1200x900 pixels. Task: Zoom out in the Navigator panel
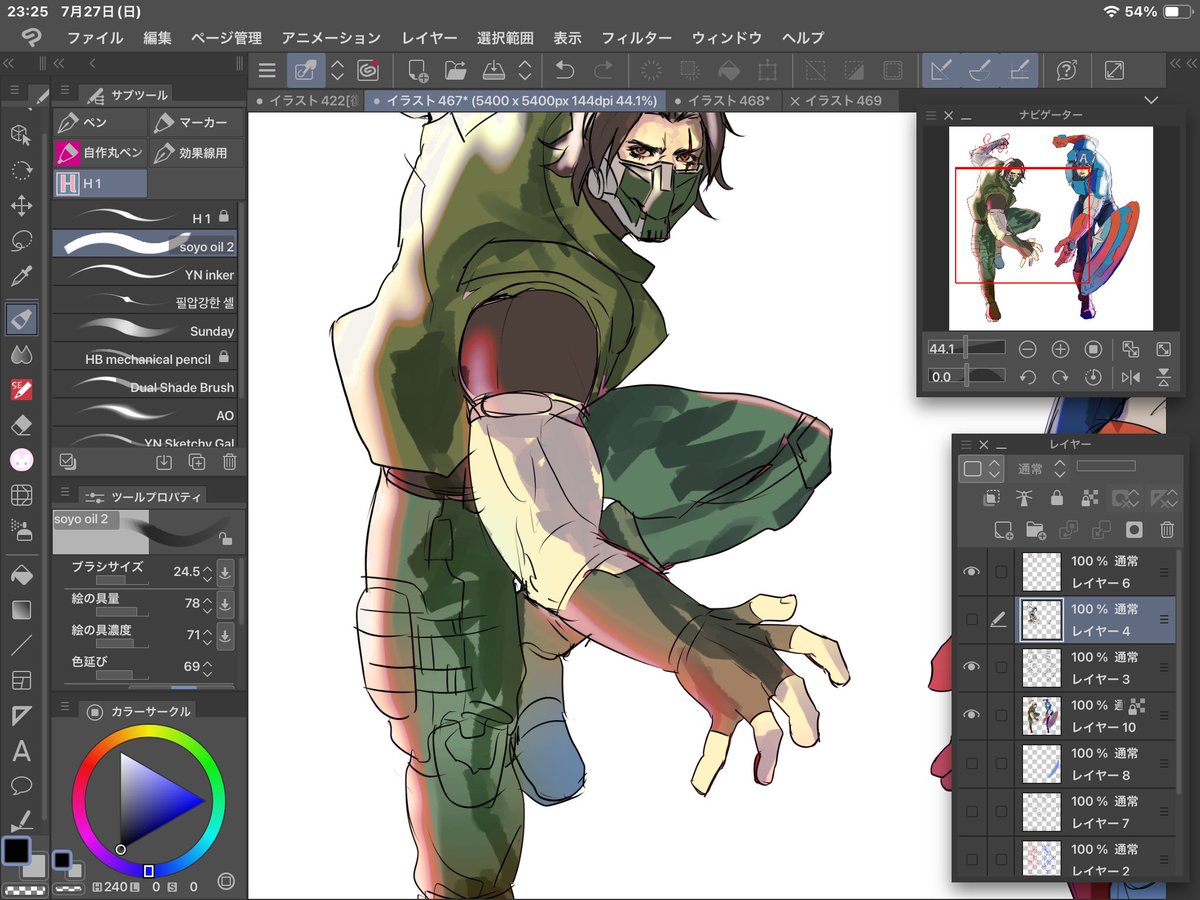point(1027,349)
